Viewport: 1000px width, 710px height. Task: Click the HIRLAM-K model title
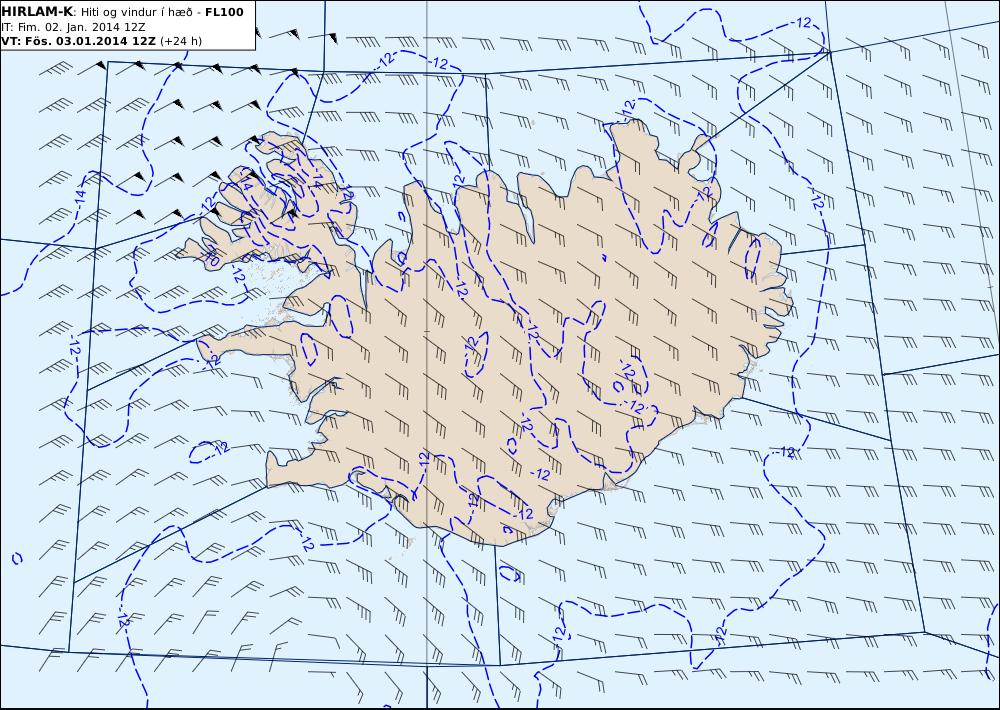38,11
